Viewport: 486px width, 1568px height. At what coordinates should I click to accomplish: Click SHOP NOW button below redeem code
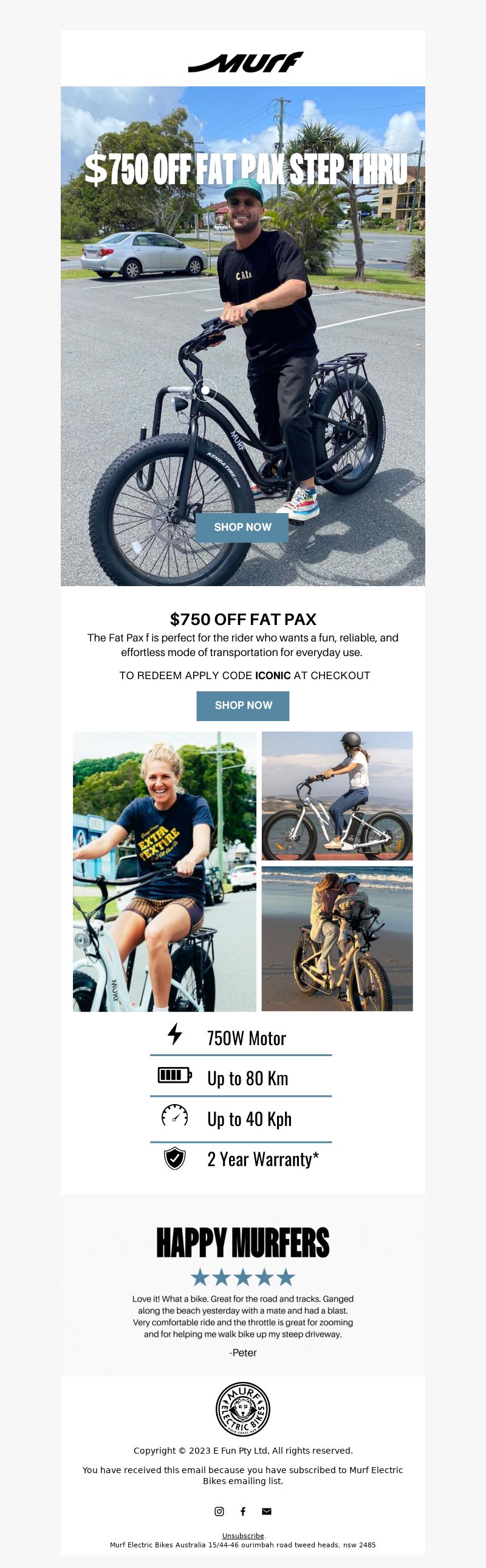pyautogui.click(x=242, y=705)
